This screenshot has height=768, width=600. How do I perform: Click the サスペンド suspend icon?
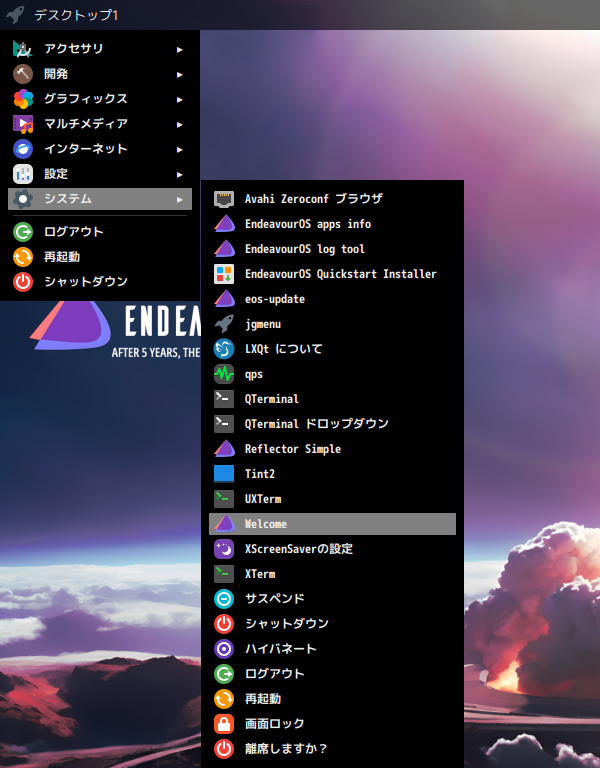[x=224, y=599]
